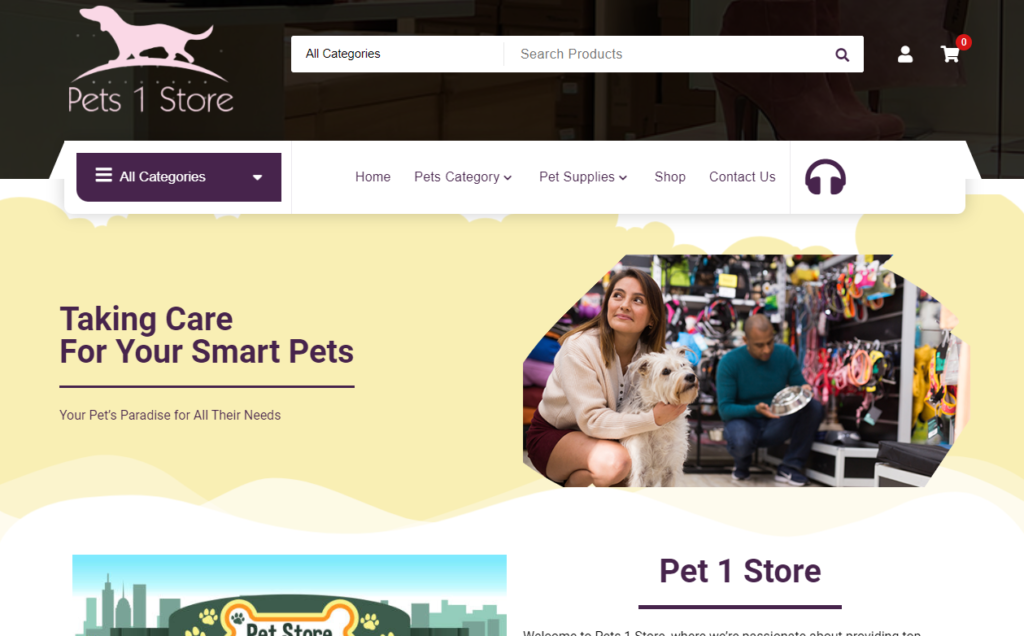Click the headphones support icon

tap(825, 177)
